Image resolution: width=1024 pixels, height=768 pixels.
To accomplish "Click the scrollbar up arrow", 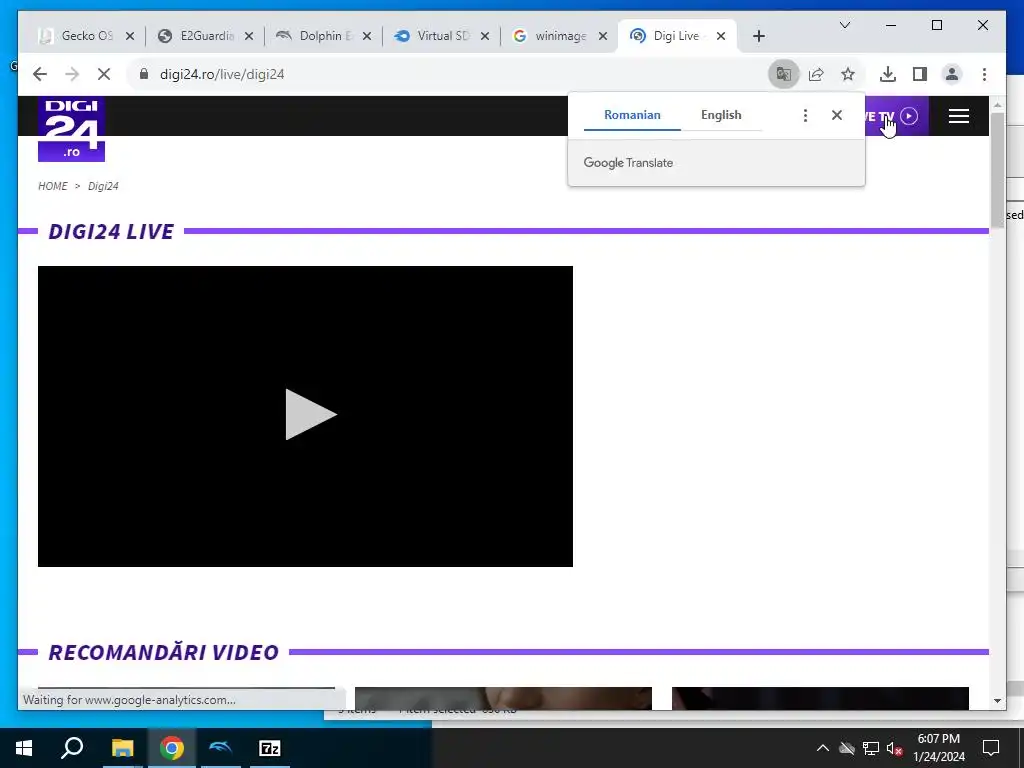I will pyautogui.click(x=997, y=104).
